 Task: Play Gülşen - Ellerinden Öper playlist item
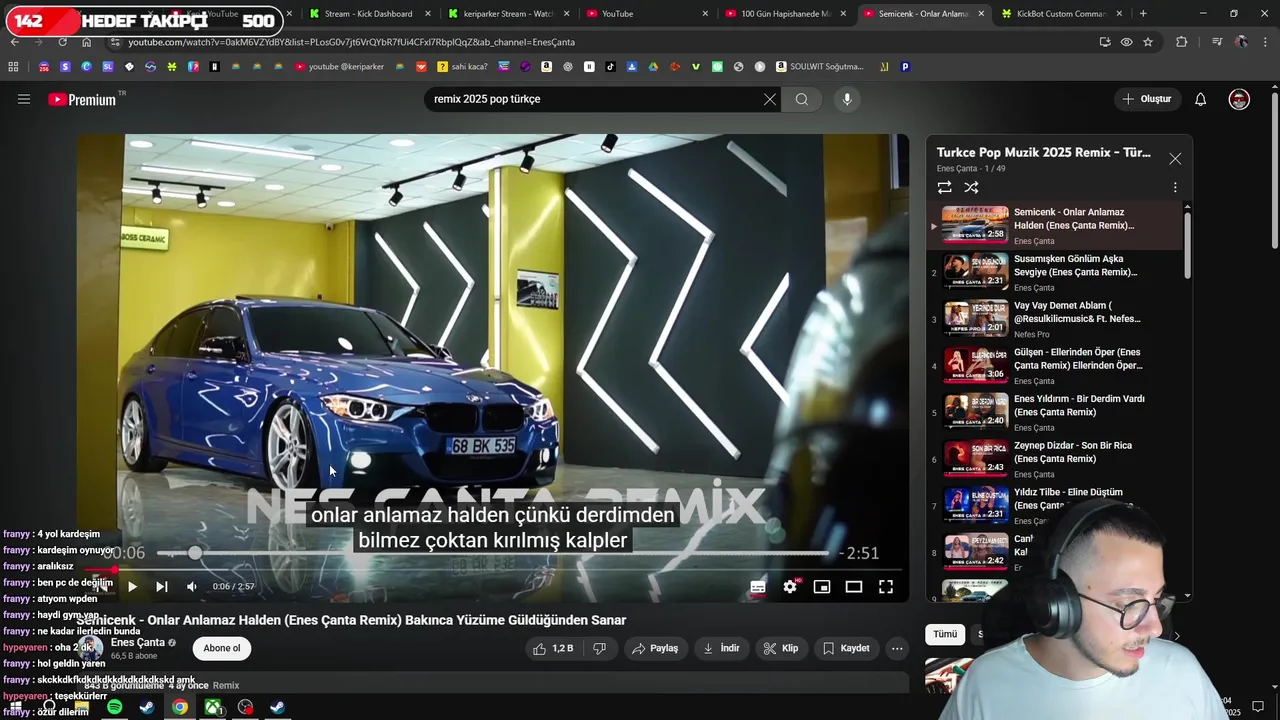pyautogui.click(x=1055, y=366)
